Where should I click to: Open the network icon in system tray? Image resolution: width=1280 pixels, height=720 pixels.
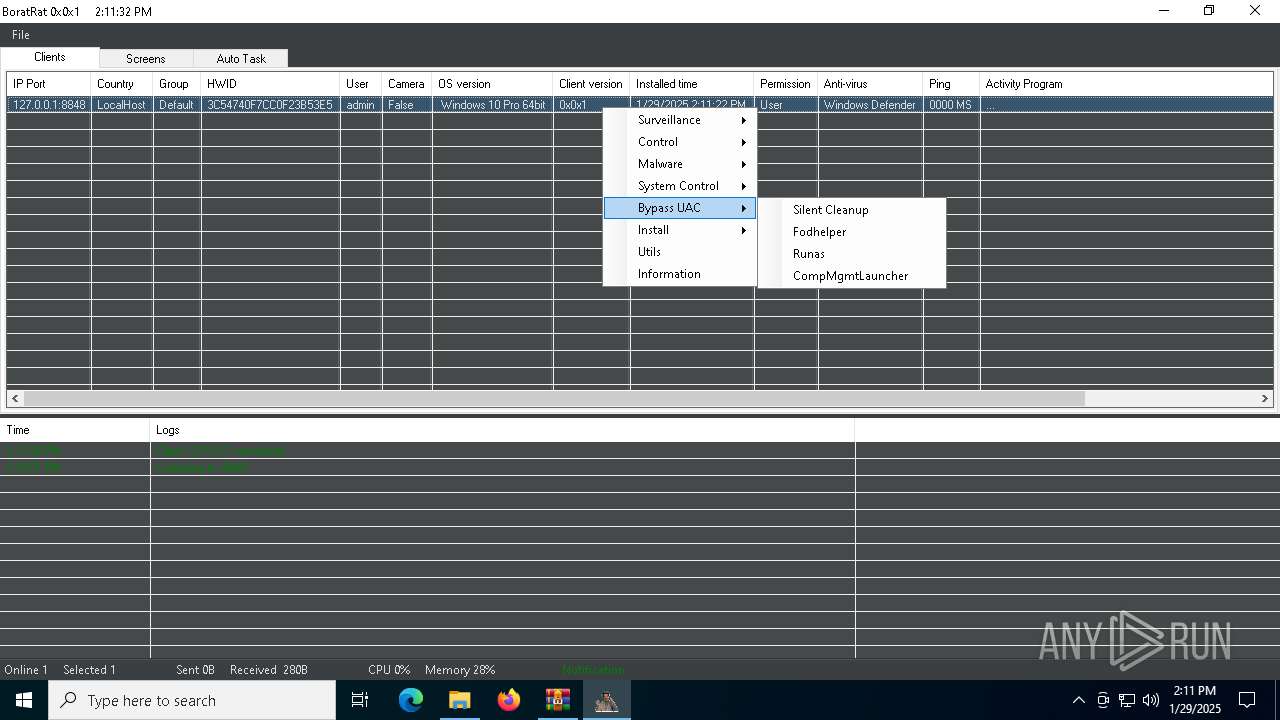pos(1127,700)
